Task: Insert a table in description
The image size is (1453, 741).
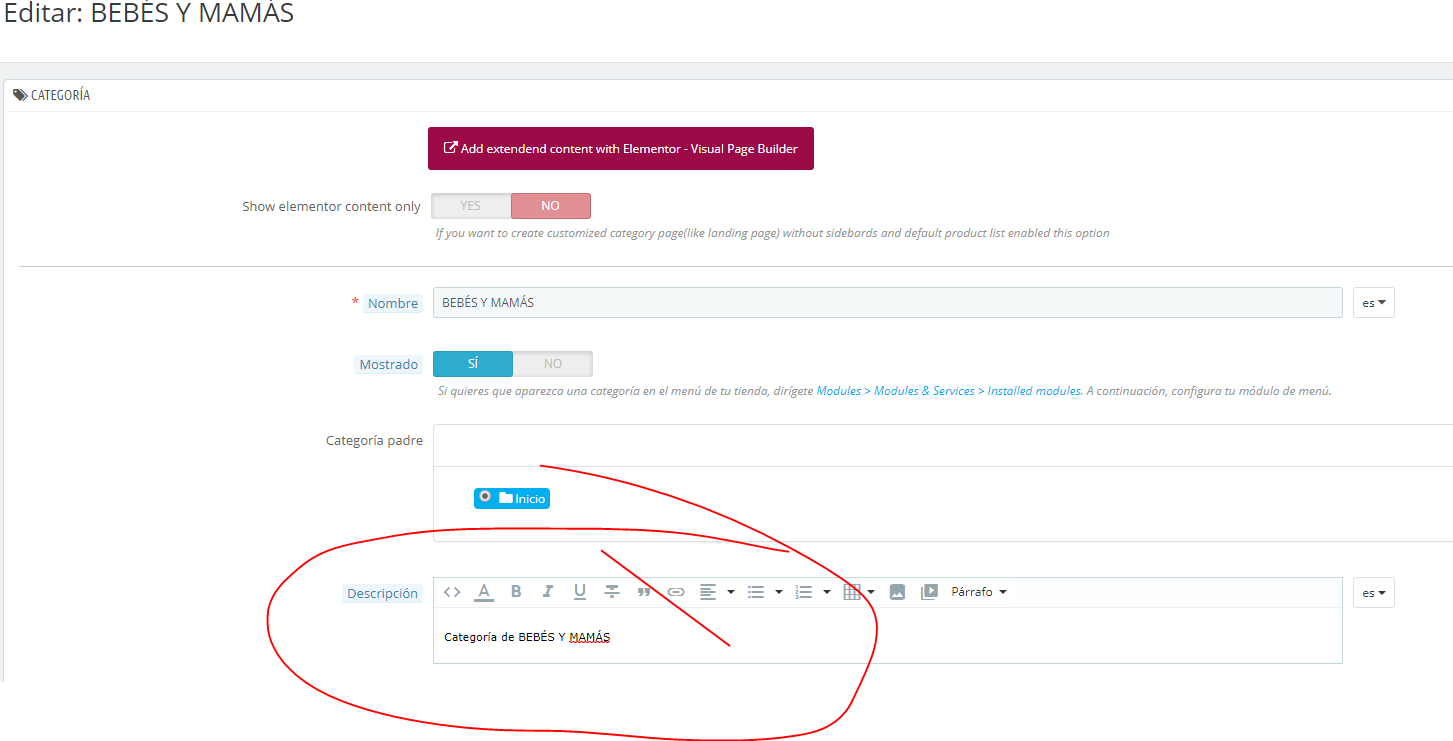Action: [x=852, y=592]
